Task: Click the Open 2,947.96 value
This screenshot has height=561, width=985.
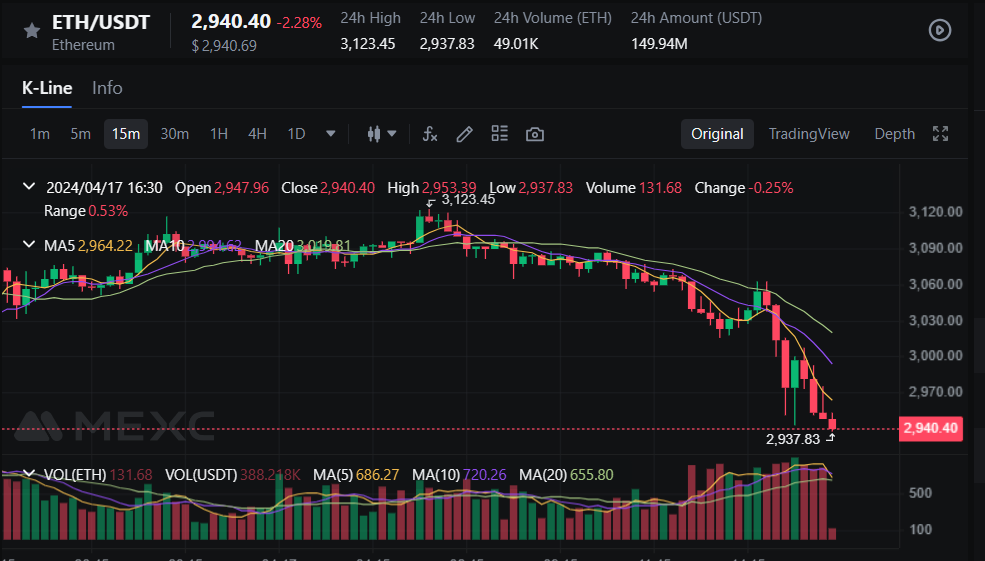Action: pyautogui.click(x=241, y=188)
